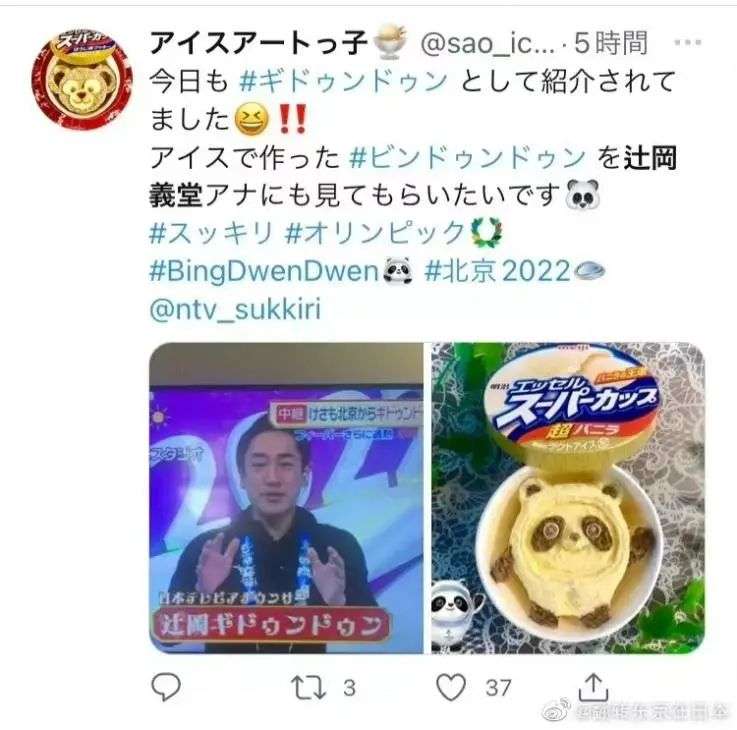This screenshot has width=737, height=730.
Task: Click the reply speech bubble icon
Action: pos(166,687)
